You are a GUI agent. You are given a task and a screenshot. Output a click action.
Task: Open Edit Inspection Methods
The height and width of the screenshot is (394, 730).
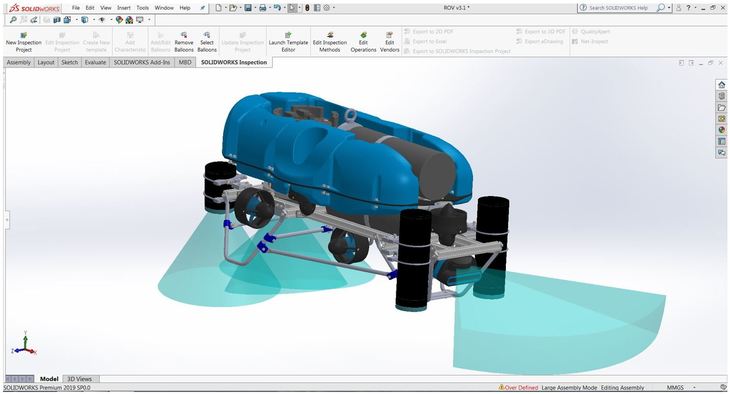(x=330, y=42)
